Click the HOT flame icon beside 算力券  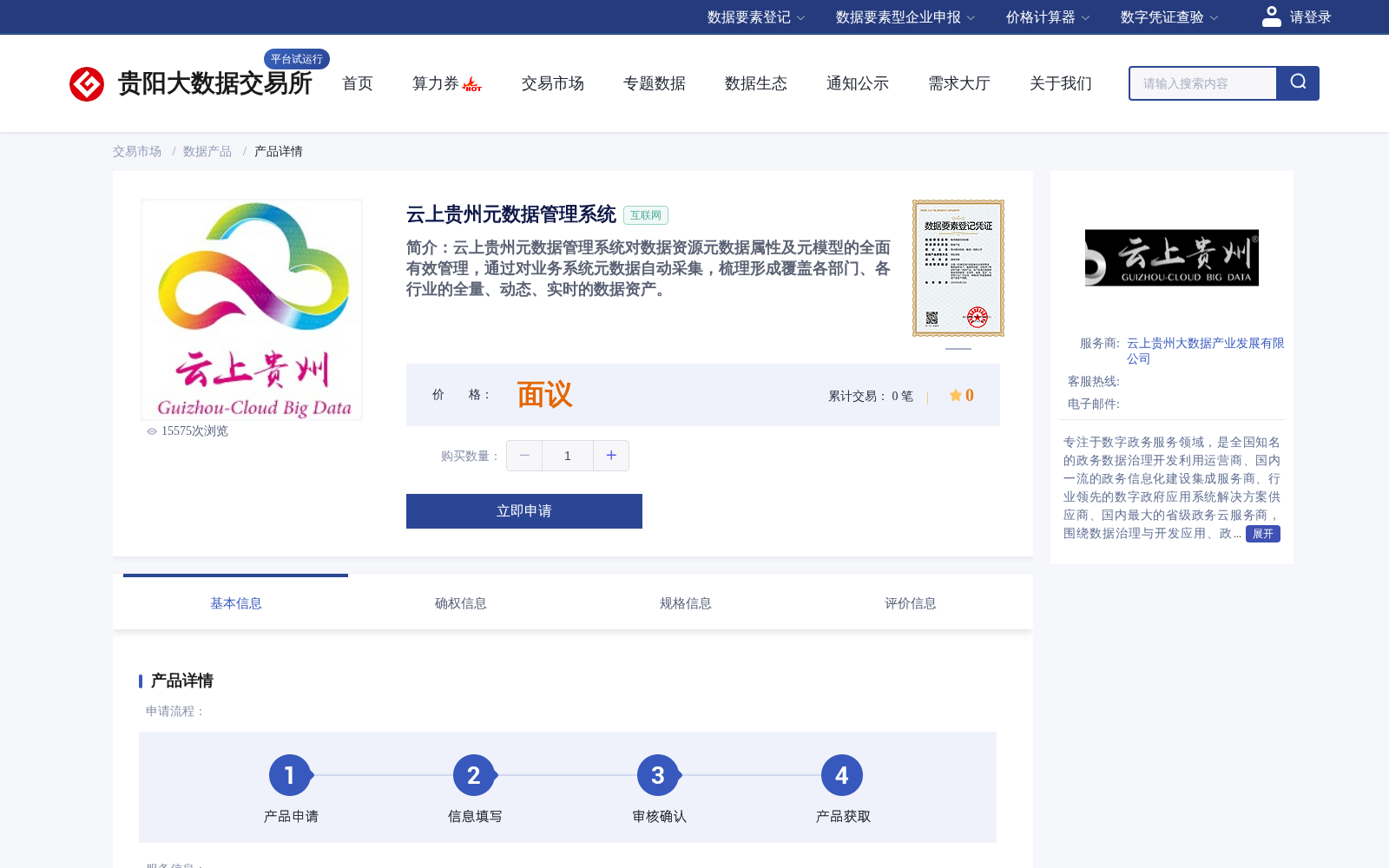pyautogui.click(x=472, y=84)
